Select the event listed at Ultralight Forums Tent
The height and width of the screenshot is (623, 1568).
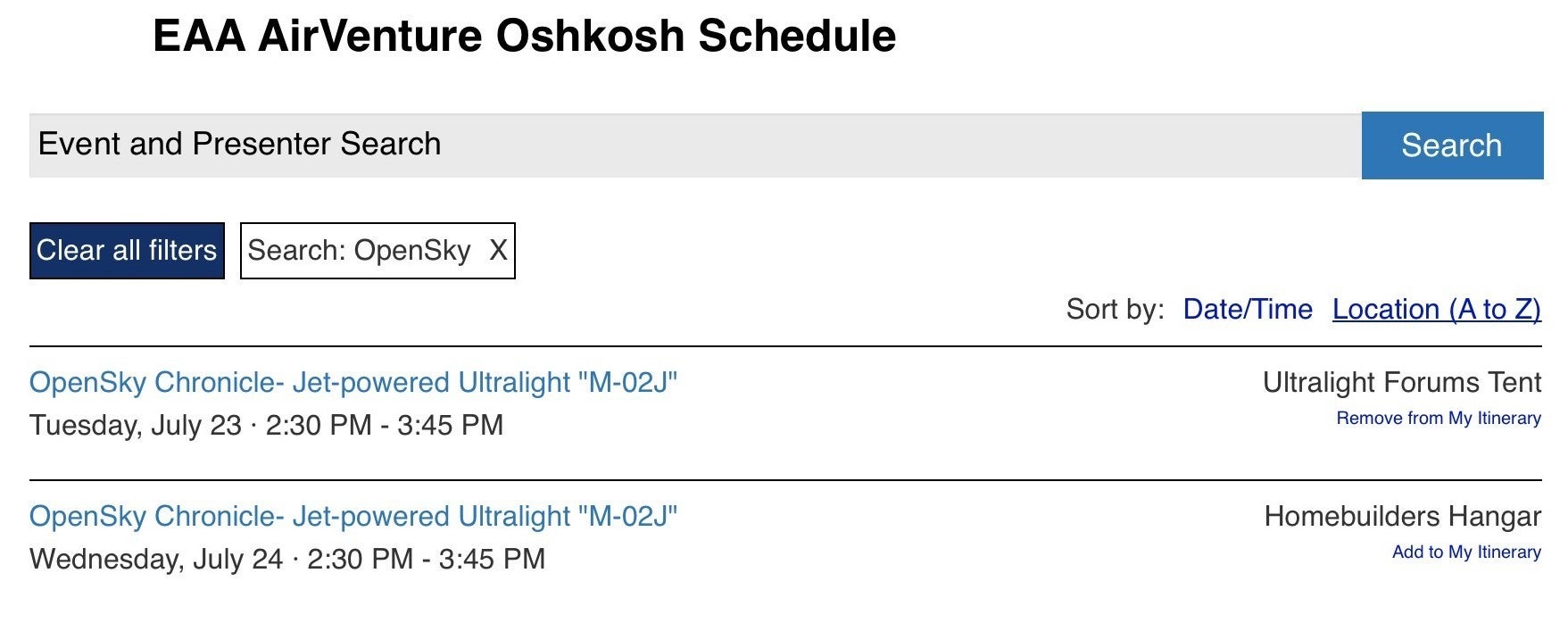point(353,383)
